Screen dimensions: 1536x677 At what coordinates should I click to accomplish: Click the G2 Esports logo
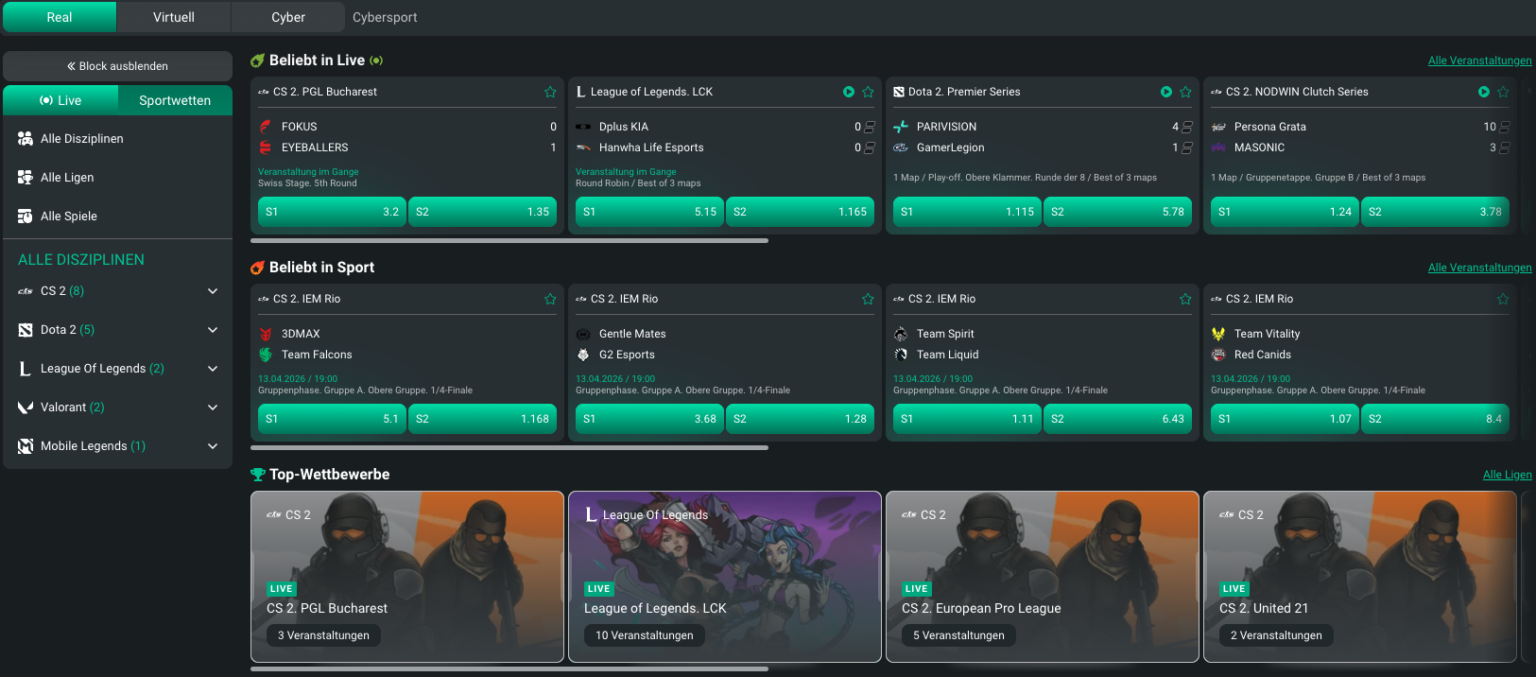tap(583, 355)
